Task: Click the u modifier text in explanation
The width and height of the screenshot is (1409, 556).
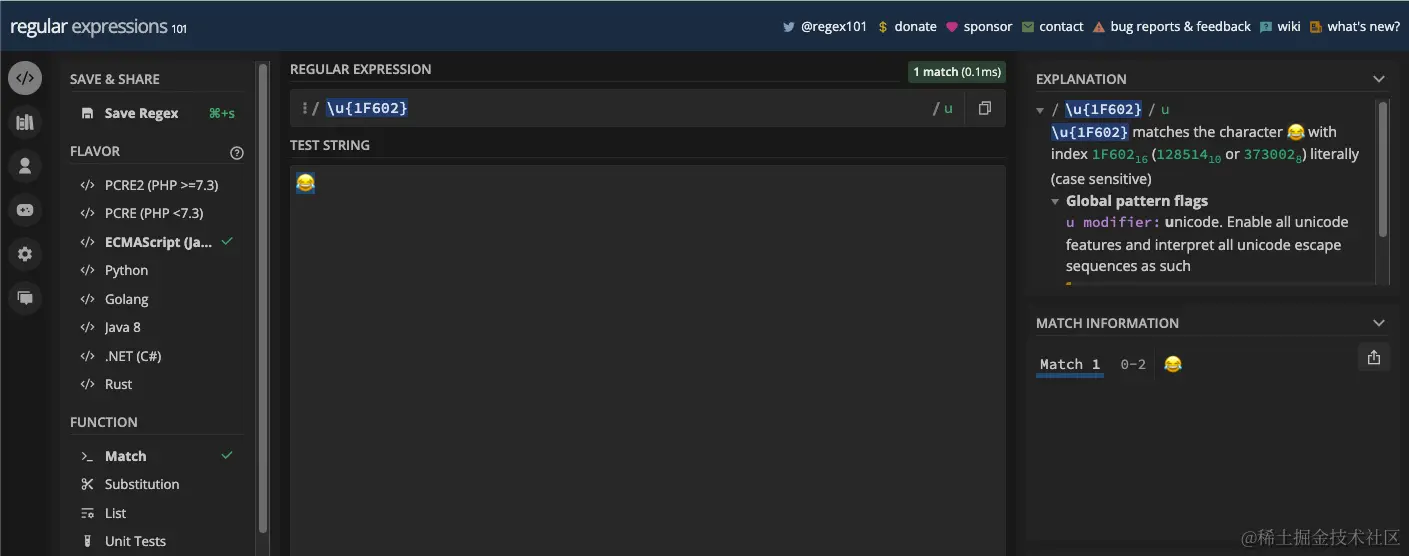Action: click(1112, 222)
